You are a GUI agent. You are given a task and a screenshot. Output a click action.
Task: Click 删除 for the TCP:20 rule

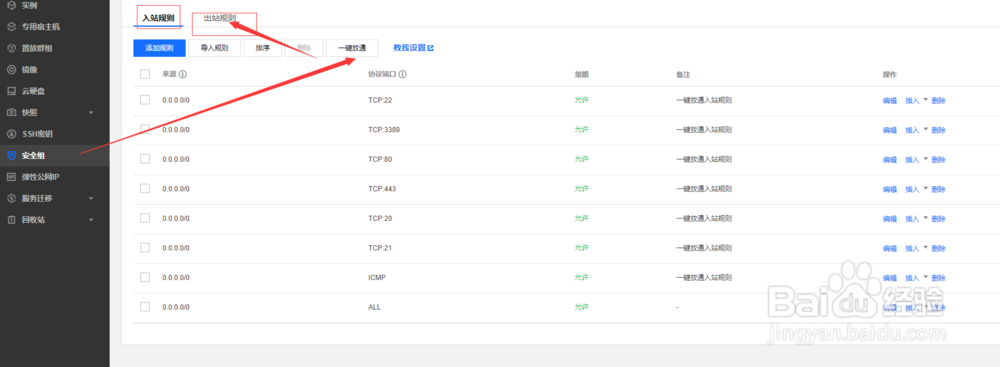pyautogui.click(x=938, y=218)
